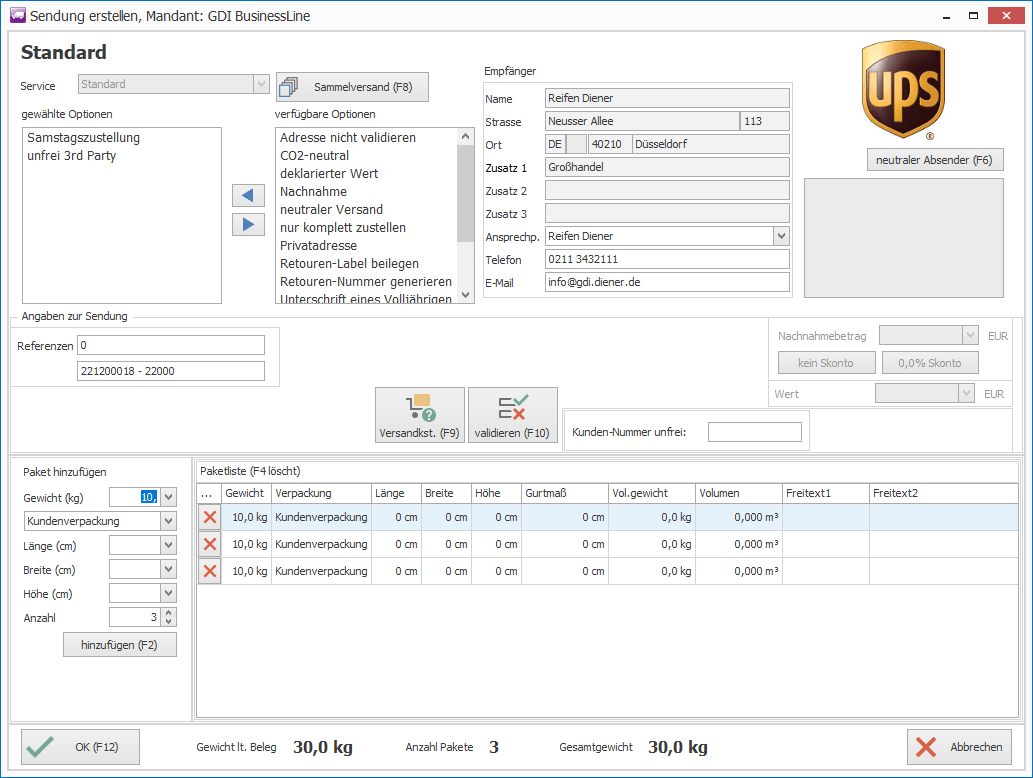Open Versandkst. (F9) shipping cost calculation
The width and height of the screenshot is (1033, 778).
[419, 415]
